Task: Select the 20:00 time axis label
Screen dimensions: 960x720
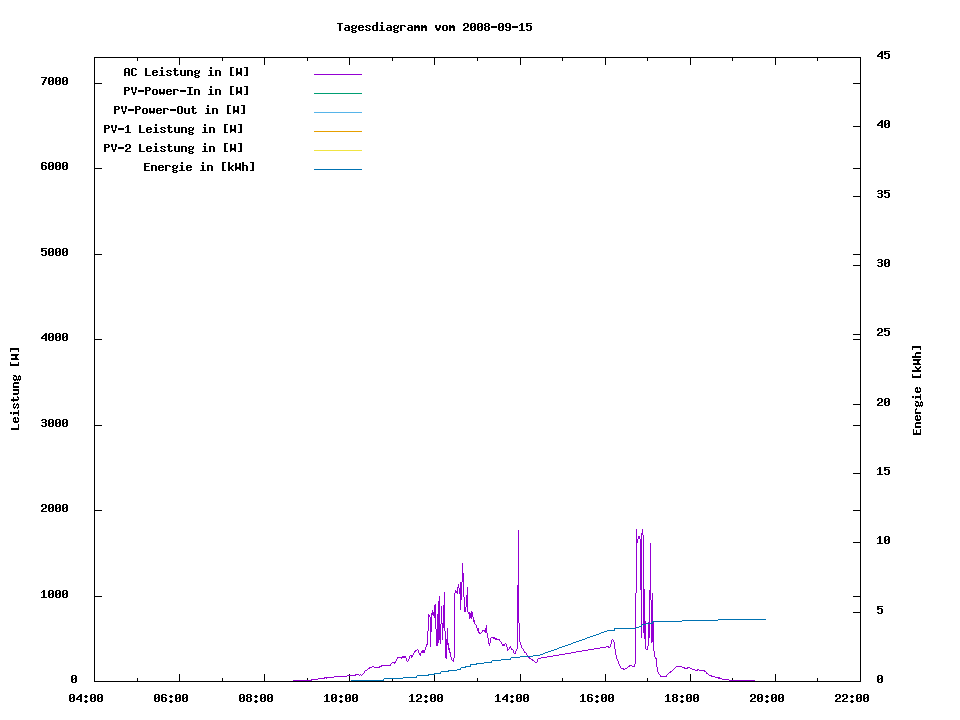Action: pyautogui.click(x=767, y=698)
